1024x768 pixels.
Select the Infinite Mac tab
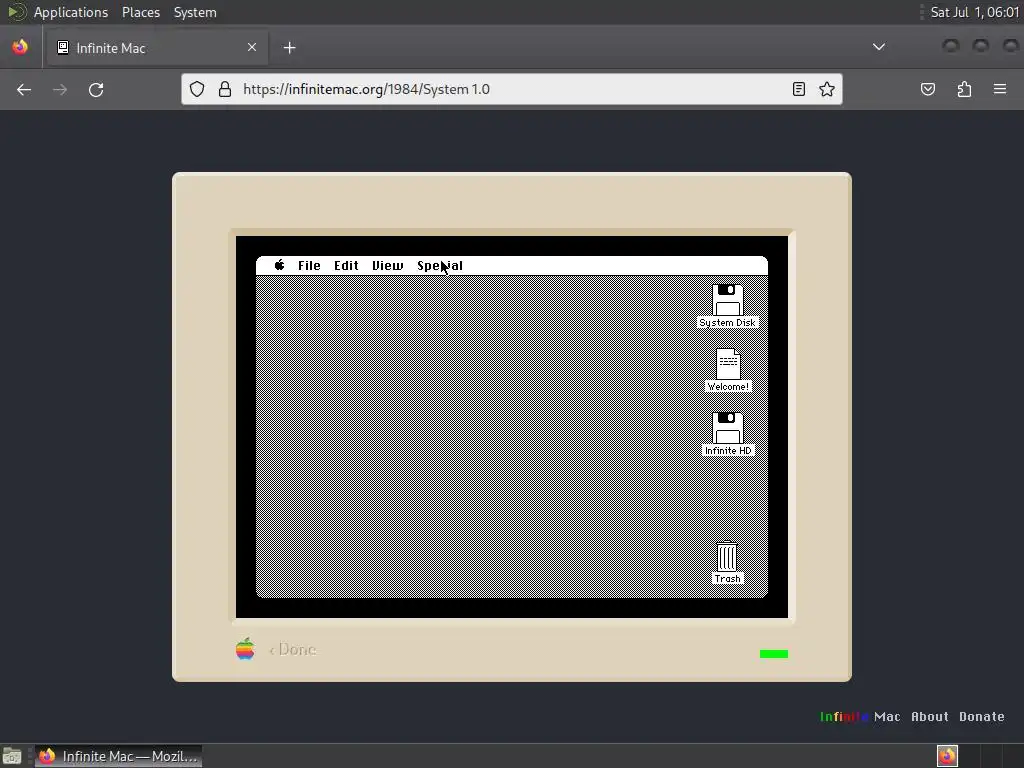coord(157,48)
